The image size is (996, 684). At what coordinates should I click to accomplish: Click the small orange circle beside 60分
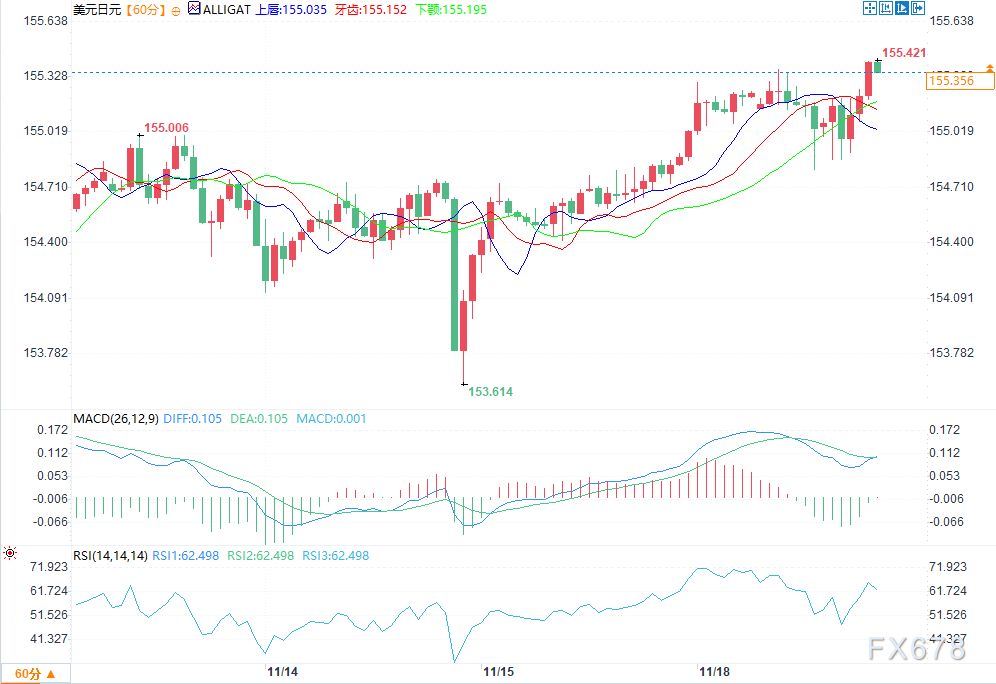(177, 9)
